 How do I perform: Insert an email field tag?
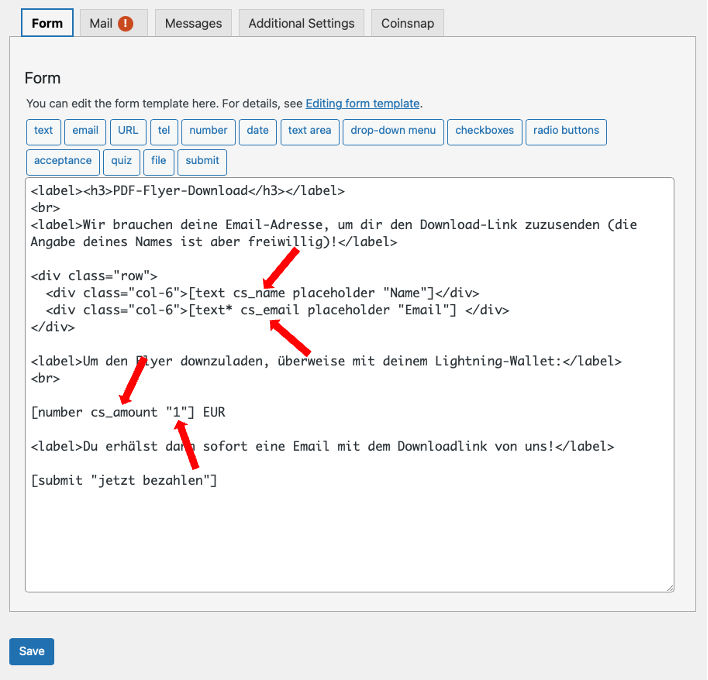(85, 131)
